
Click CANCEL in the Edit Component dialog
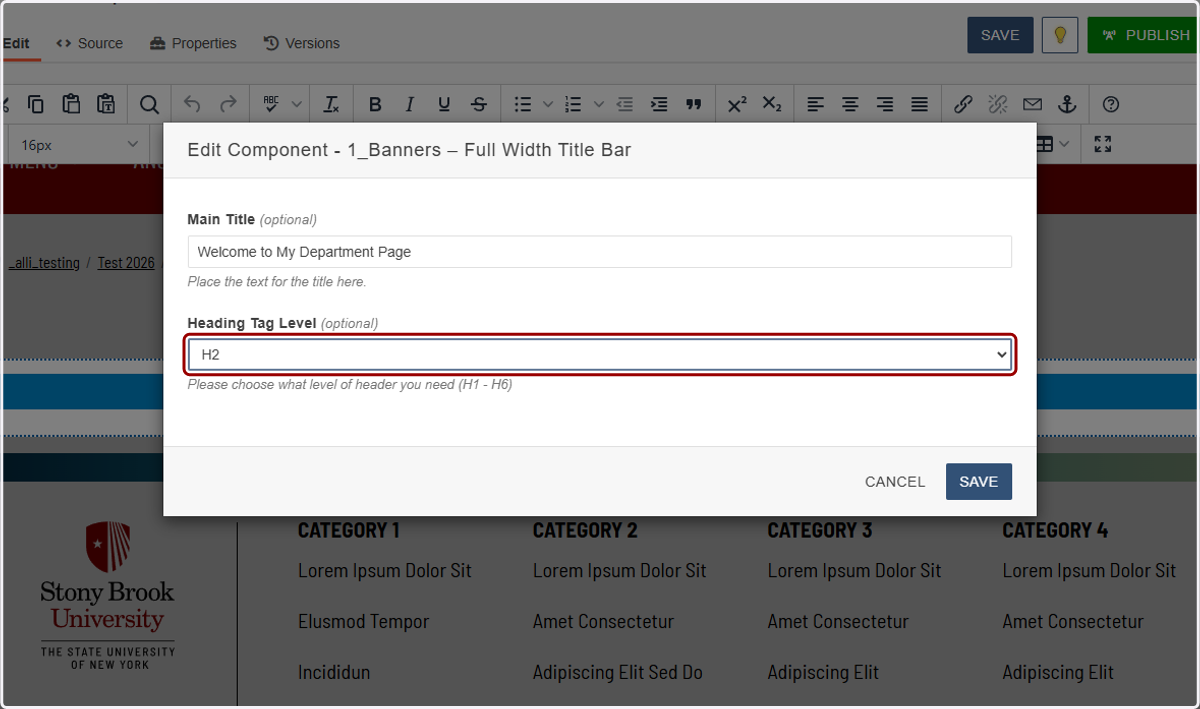tap(895, 481)
